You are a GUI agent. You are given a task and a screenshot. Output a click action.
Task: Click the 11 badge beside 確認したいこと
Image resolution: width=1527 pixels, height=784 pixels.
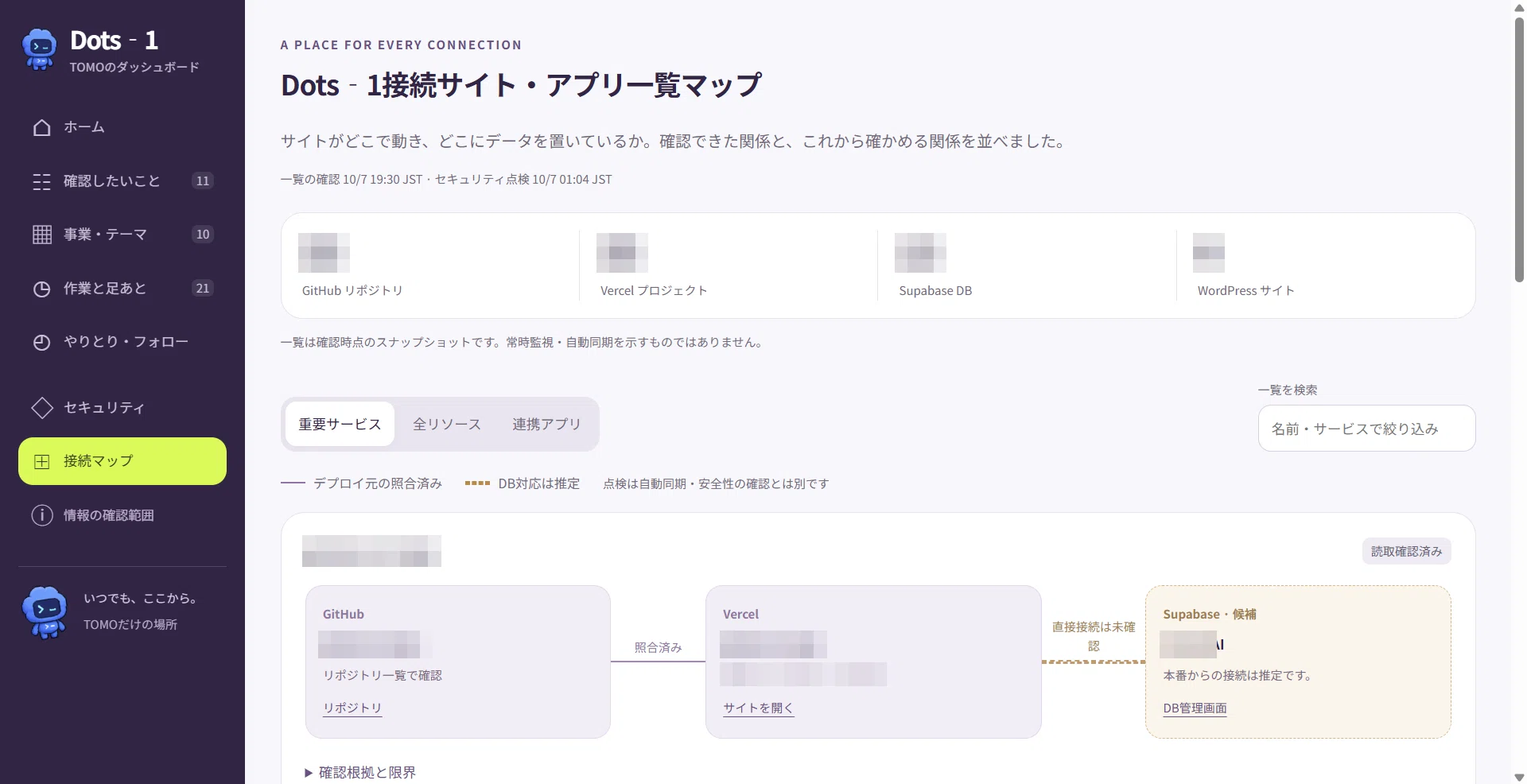pos(203,181)
